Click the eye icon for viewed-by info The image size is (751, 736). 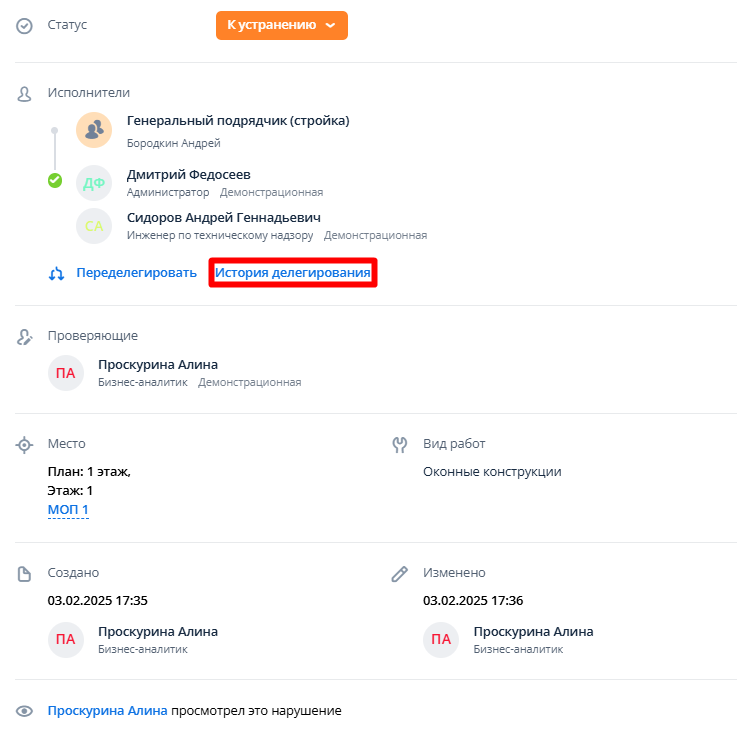click(x=25, y=712)
